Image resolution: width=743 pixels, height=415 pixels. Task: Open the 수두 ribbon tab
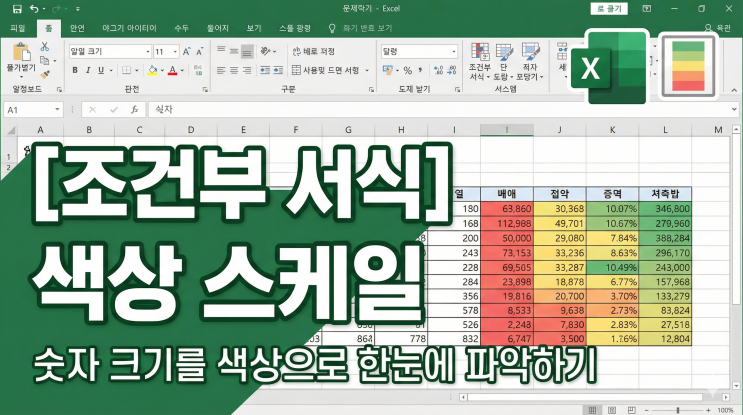[181, 28]
